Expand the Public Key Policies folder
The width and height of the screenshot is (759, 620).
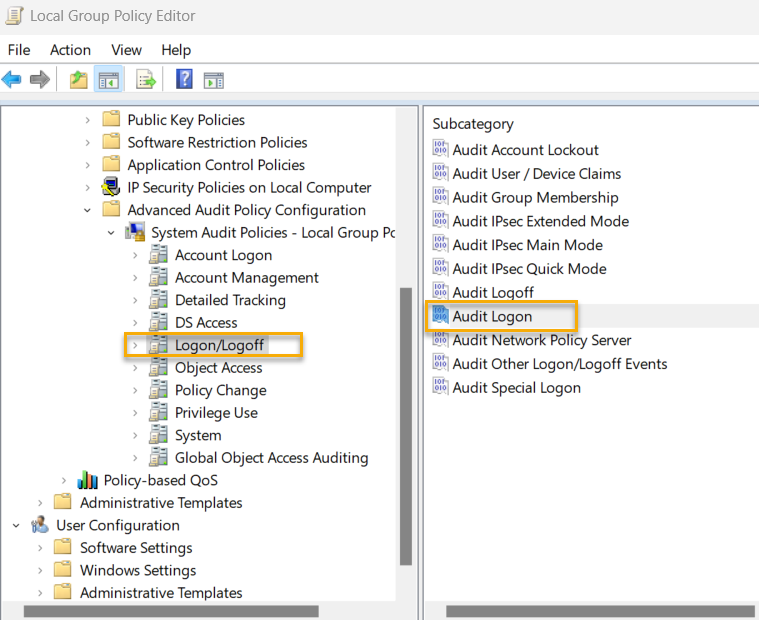88,120
